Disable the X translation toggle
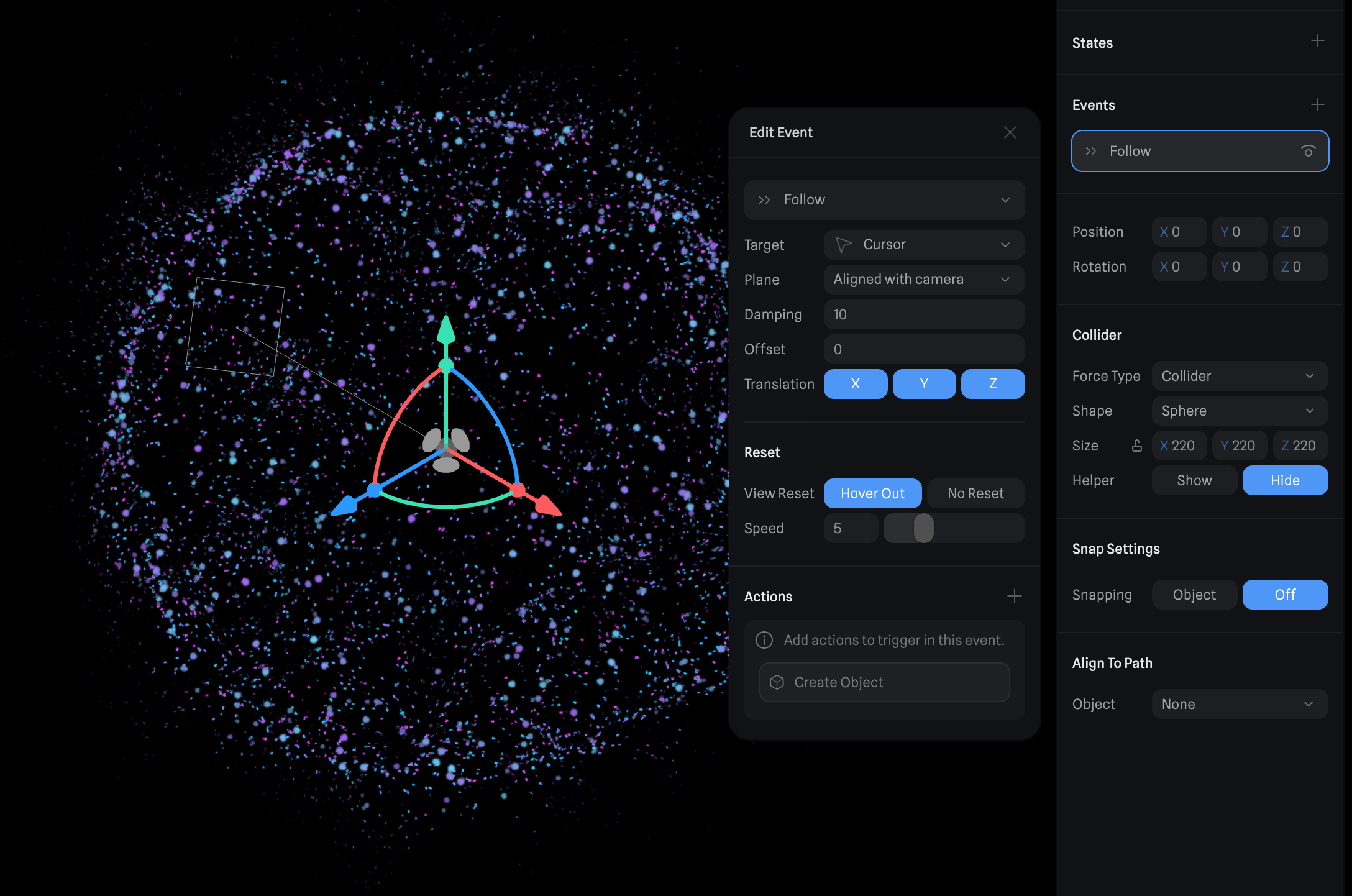 point(856,383)
